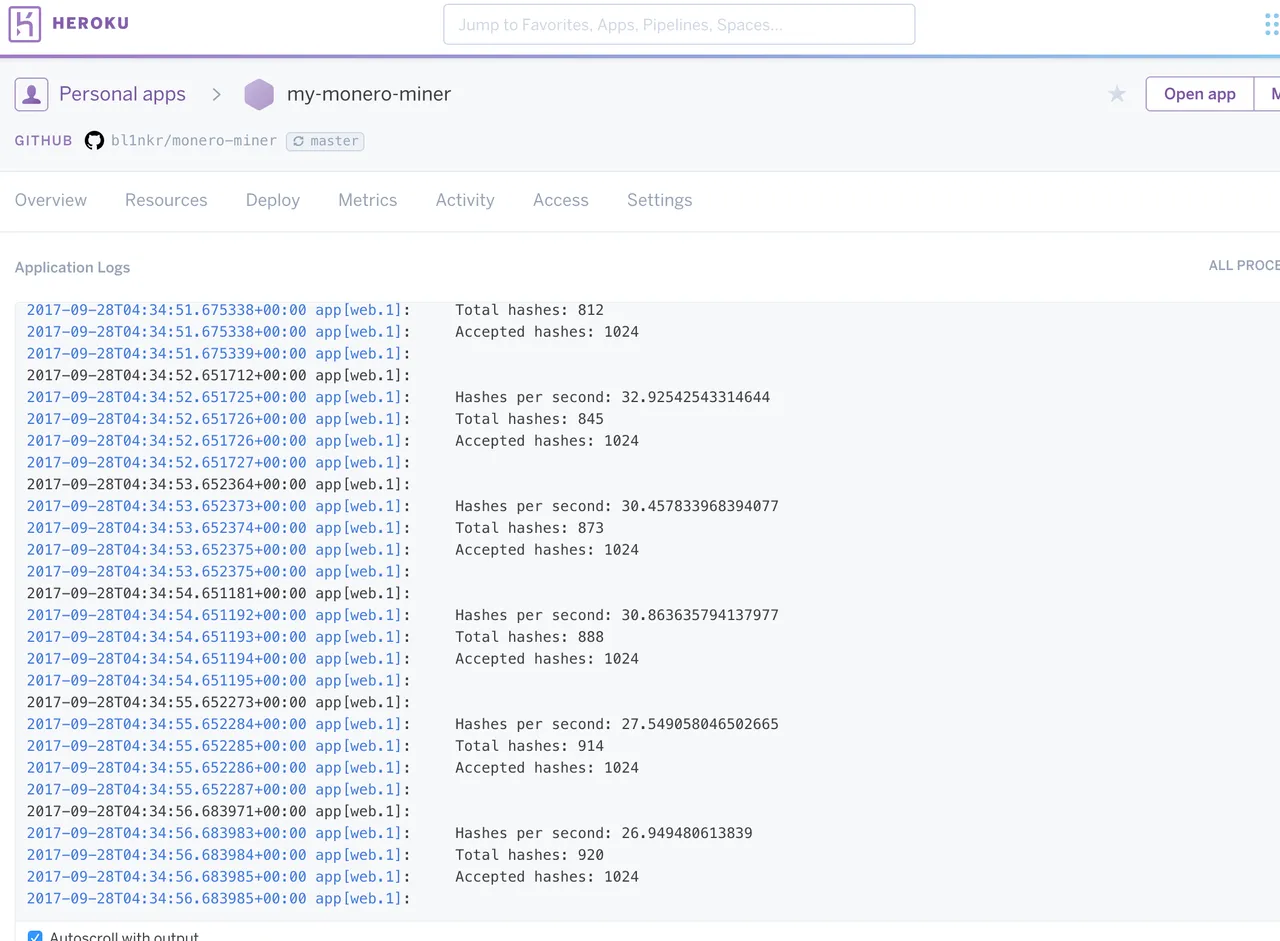Click 'Hashes per second: 30.457833968394077'
This screenshot has width=1280, height=941.
tap(616, 506)
